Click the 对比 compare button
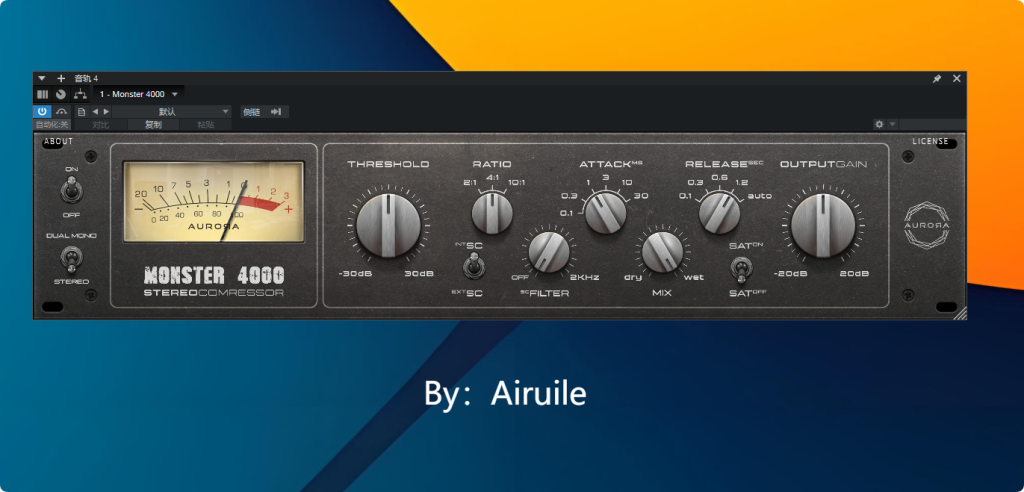The width and height of the screenshot is (1024, 492). point(101,125)
